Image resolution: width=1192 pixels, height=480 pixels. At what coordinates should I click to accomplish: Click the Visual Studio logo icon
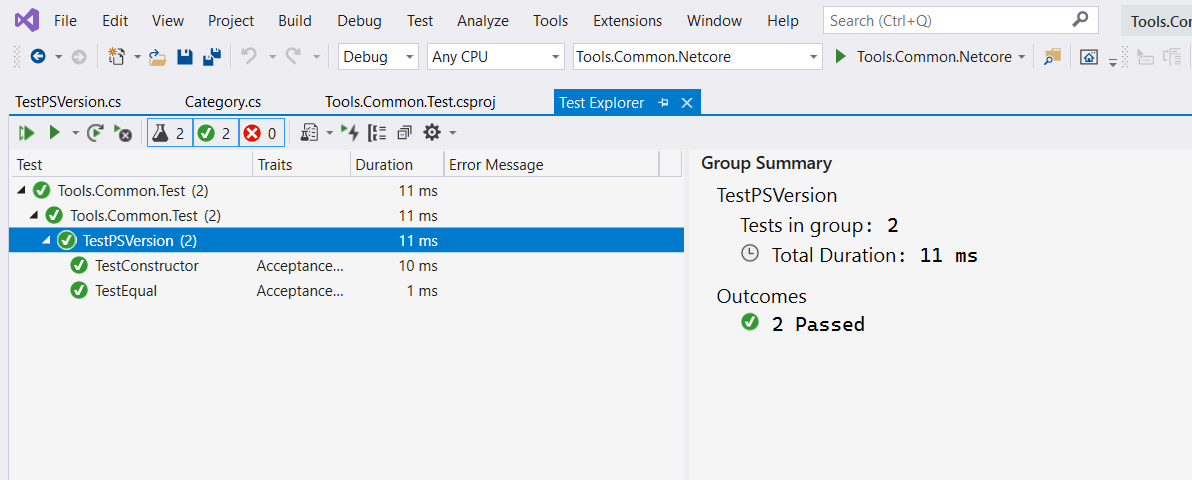[26, 21]
